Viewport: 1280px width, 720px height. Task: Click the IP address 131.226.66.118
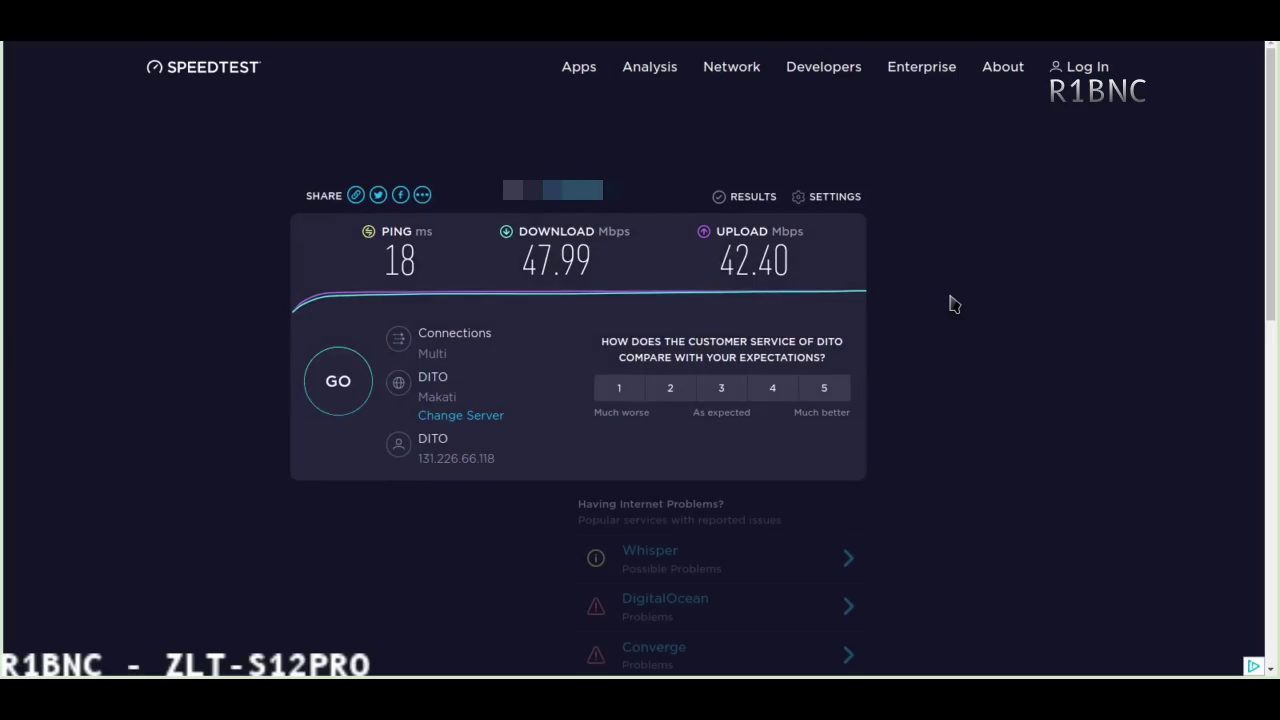[456, 459]
